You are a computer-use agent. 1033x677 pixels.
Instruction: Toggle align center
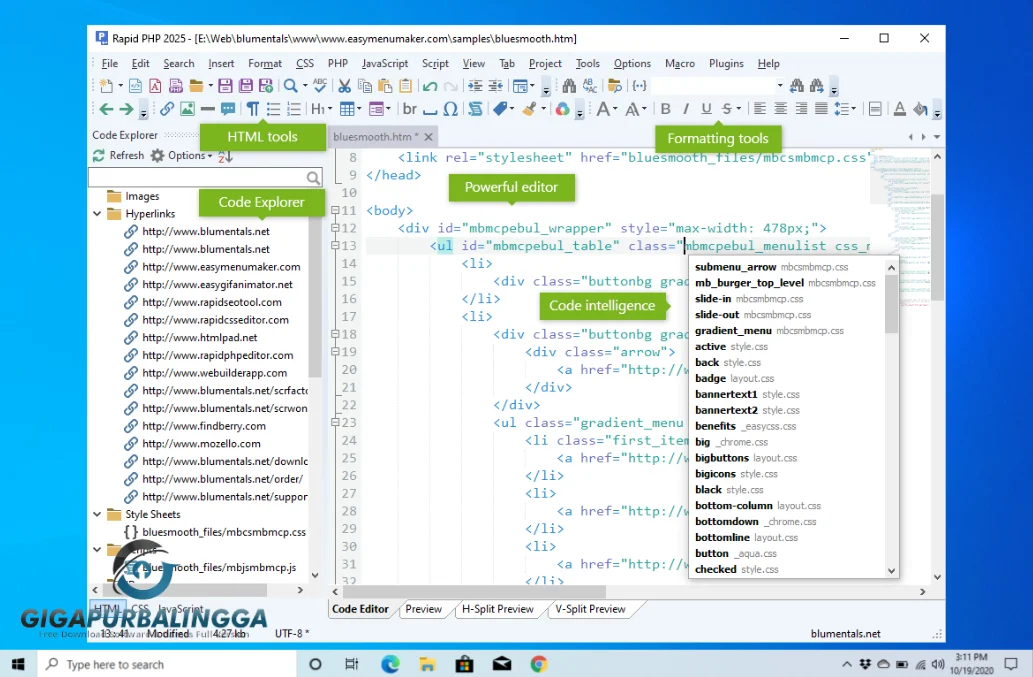click(780, 109)
